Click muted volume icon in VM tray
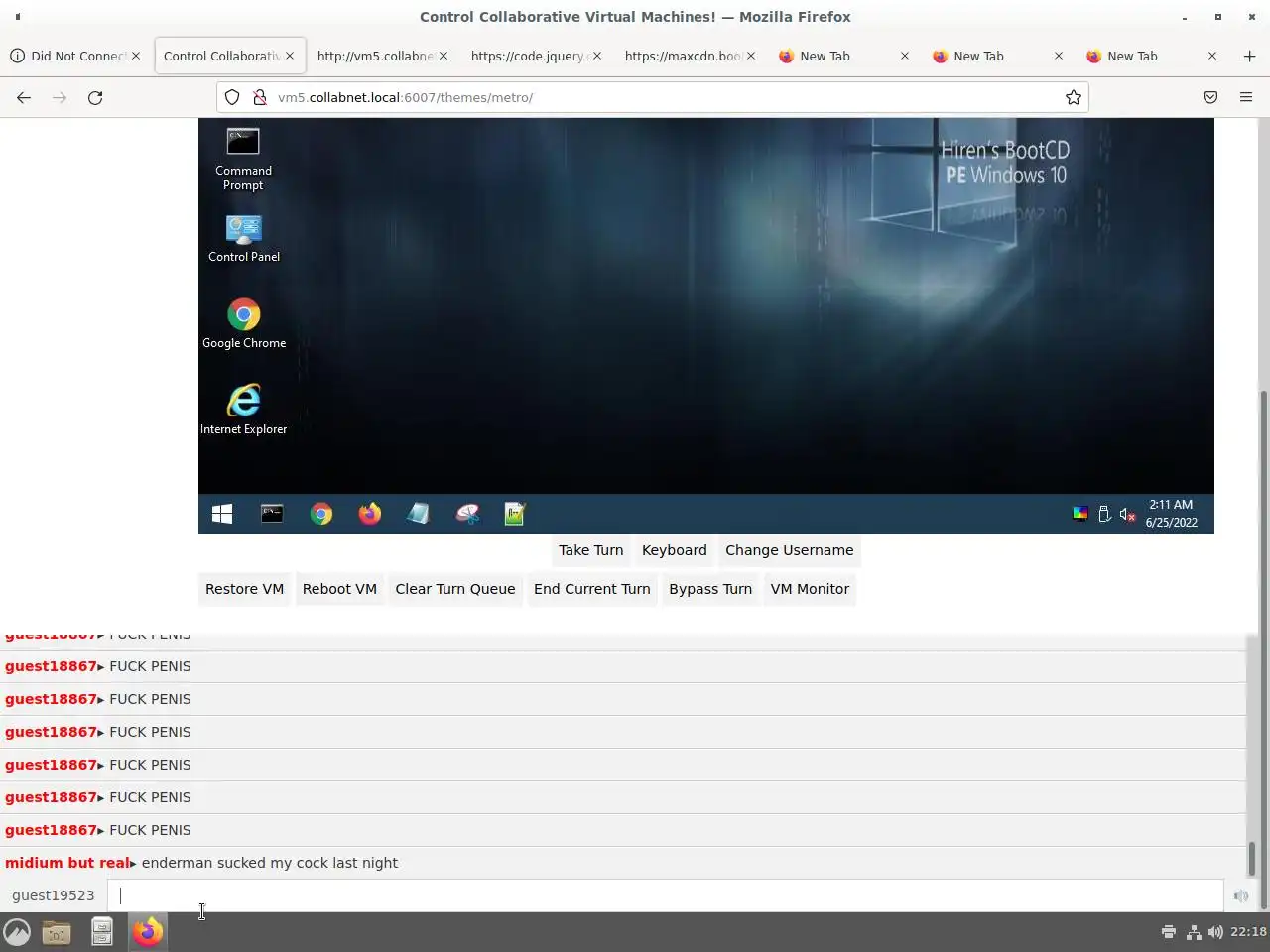Viewport: 1270px width, 952px height. [x=1127, y=514]
